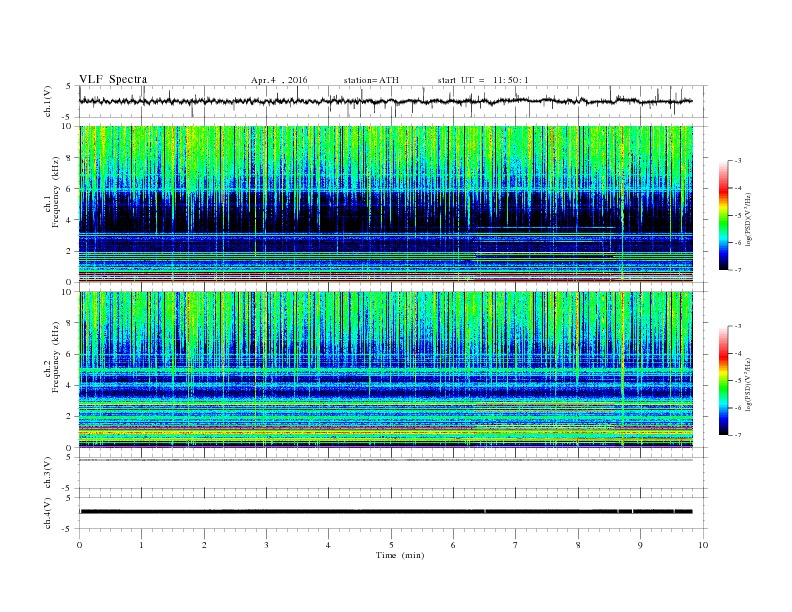
Task: Select the ch.1 "Frequency (kHz)" axis label
Action: point(56,192)
